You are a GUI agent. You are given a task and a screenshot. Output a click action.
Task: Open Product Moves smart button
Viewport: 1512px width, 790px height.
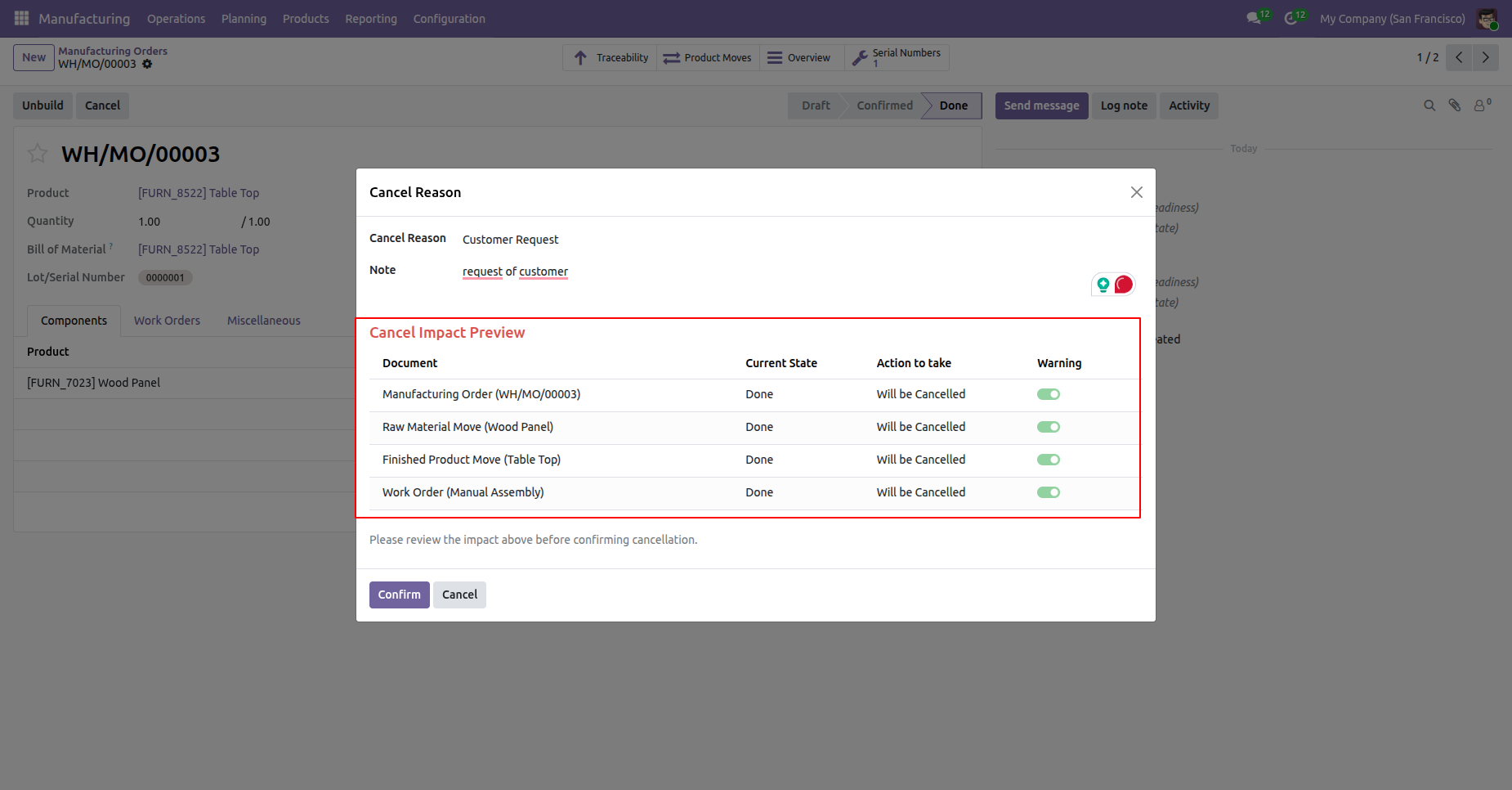708,57
